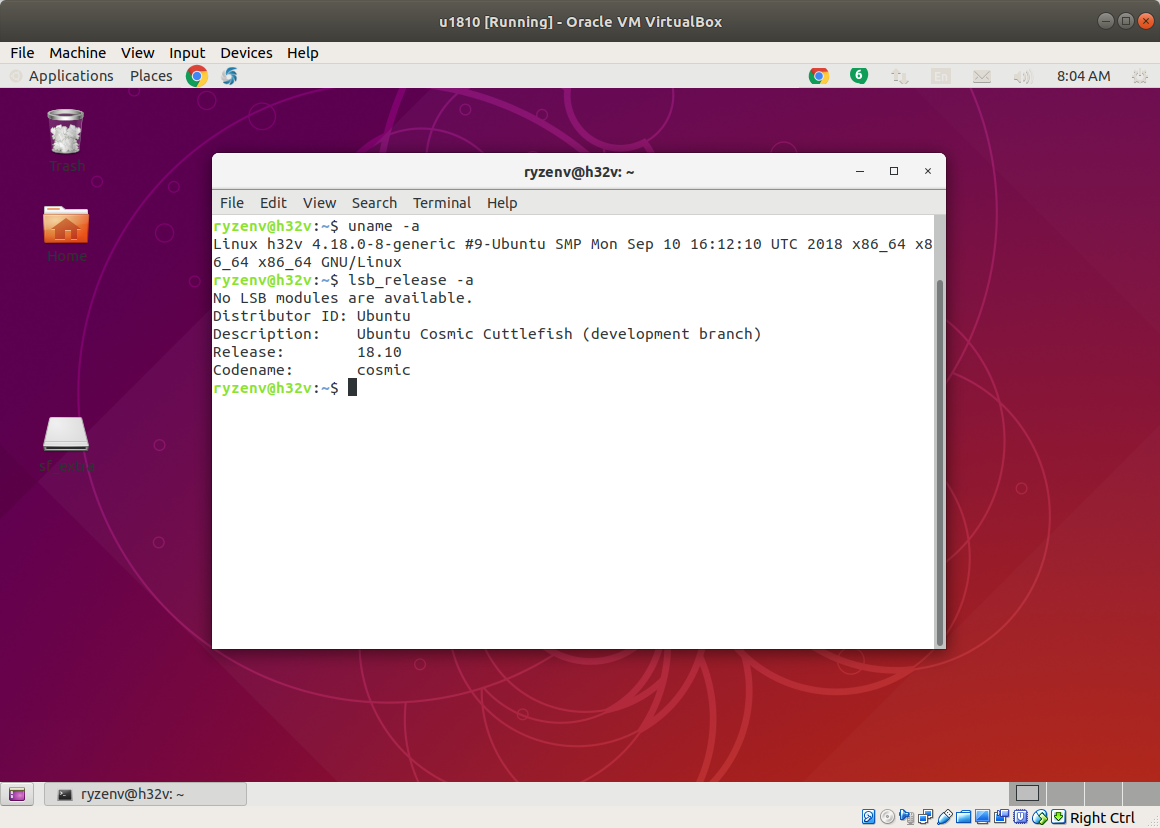This screenshot has height=828, width=1160.
Task: Click the 'Right Ctrl' host key label
Action: pyautogui.click(x=1102, y=818)
